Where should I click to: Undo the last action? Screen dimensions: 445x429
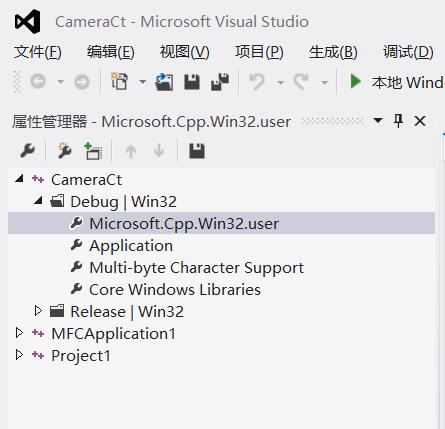(257, 82)
